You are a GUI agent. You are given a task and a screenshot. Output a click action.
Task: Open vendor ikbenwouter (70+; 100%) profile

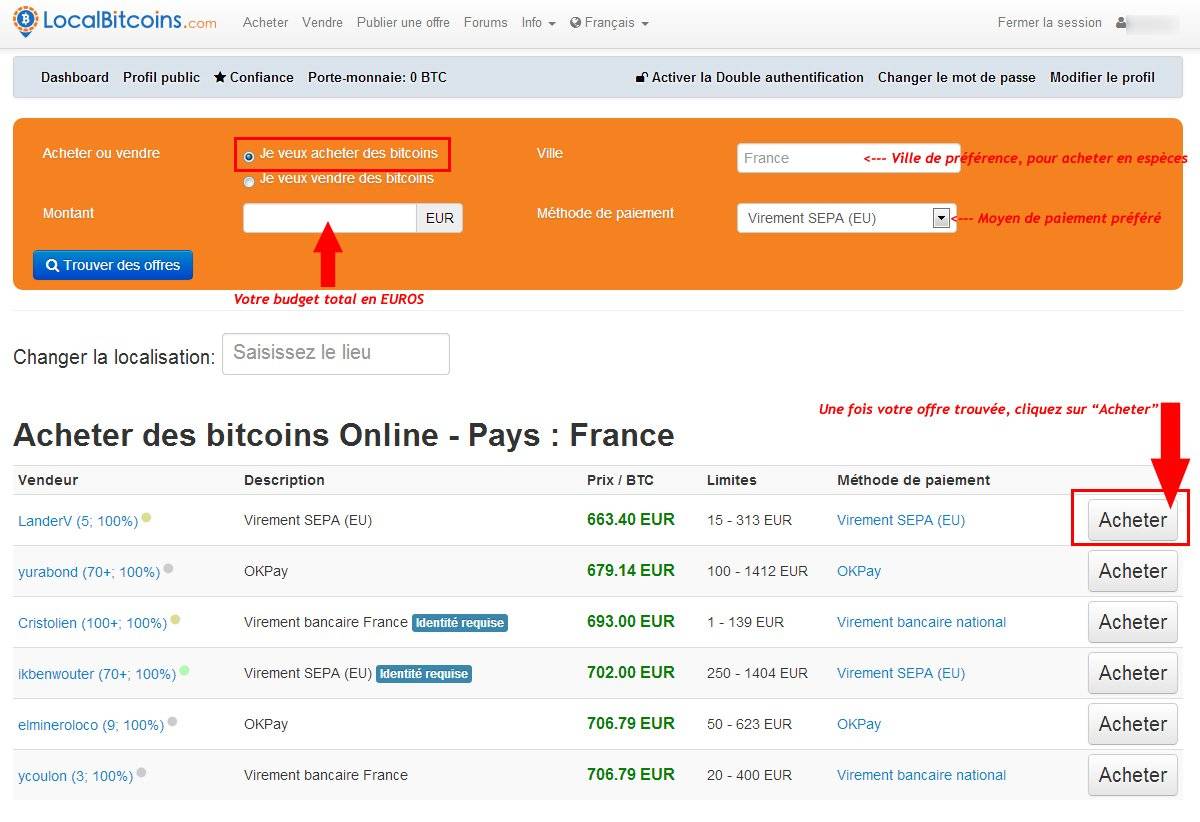click(97, 674)
